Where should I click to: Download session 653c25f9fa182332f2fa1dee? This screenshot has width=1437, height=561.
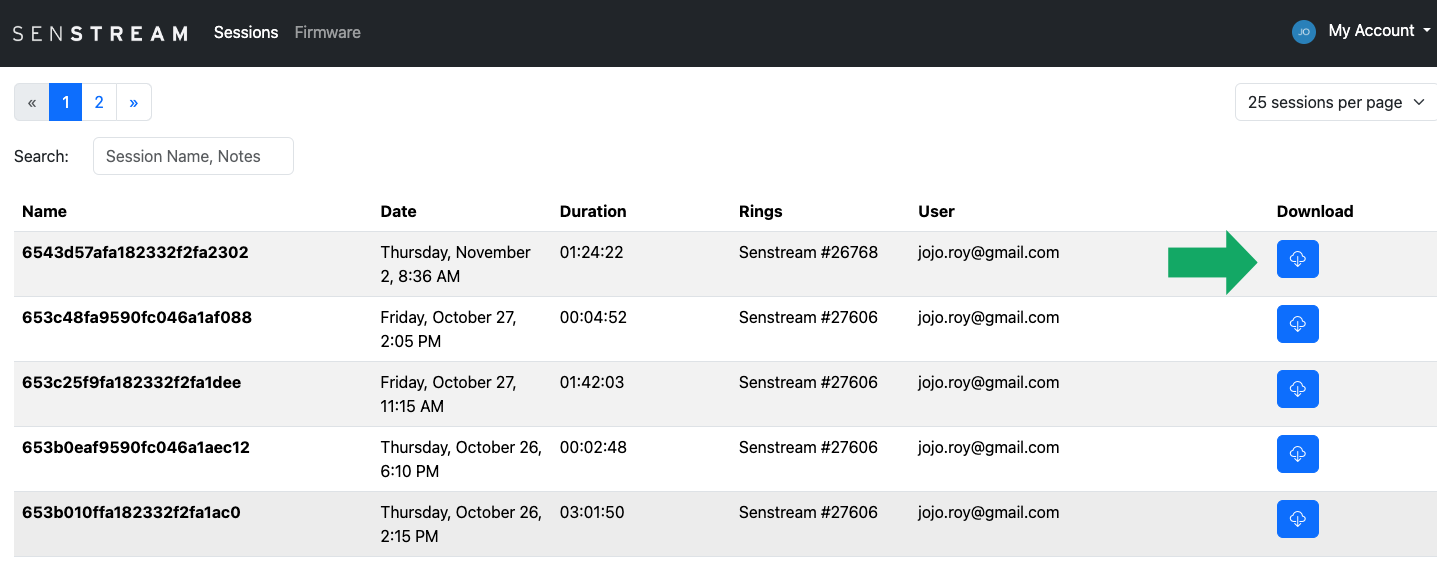[1297, 389]
